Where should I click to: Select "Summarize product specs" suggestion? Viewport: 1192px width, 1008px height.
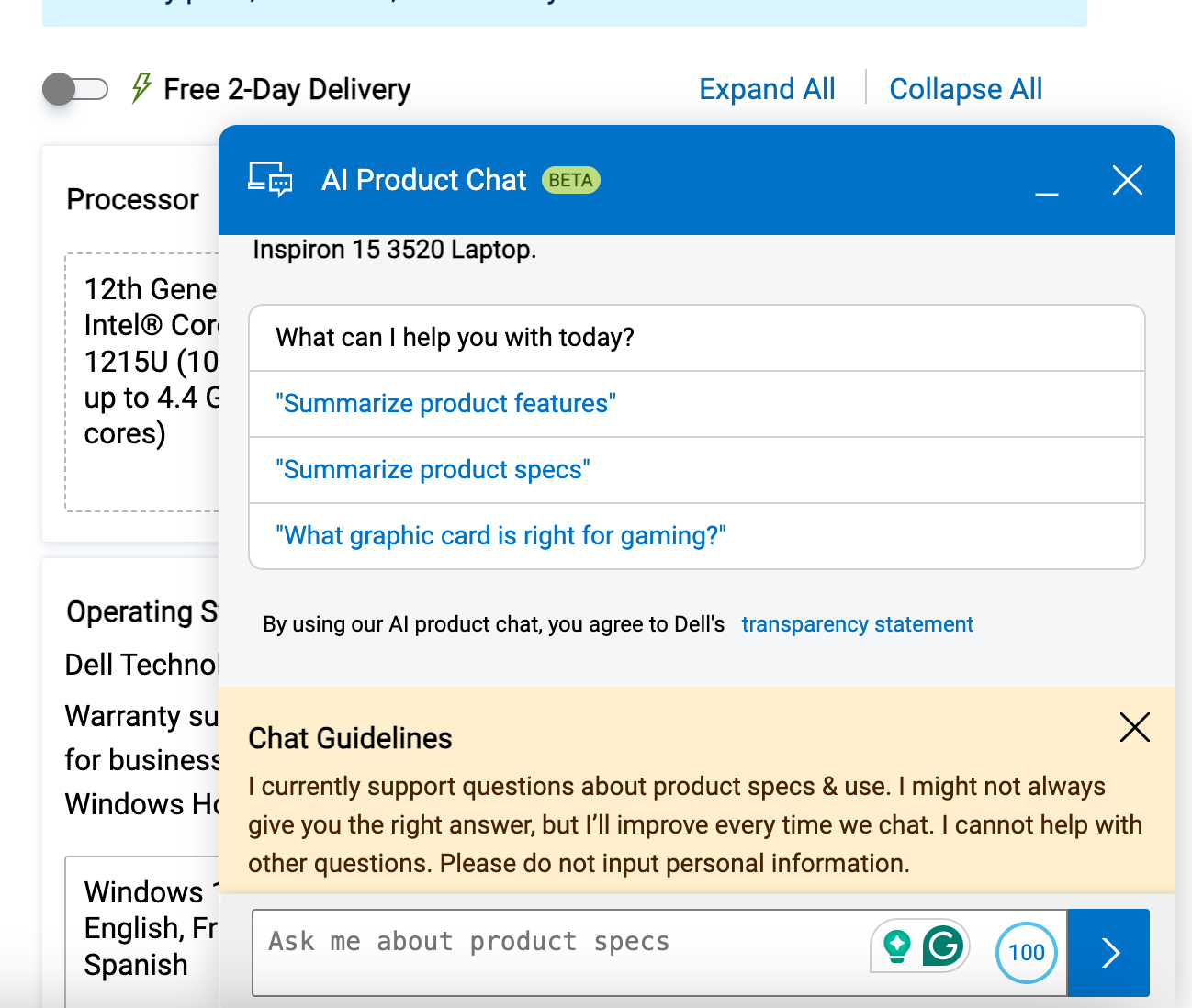tap(697, 470)
